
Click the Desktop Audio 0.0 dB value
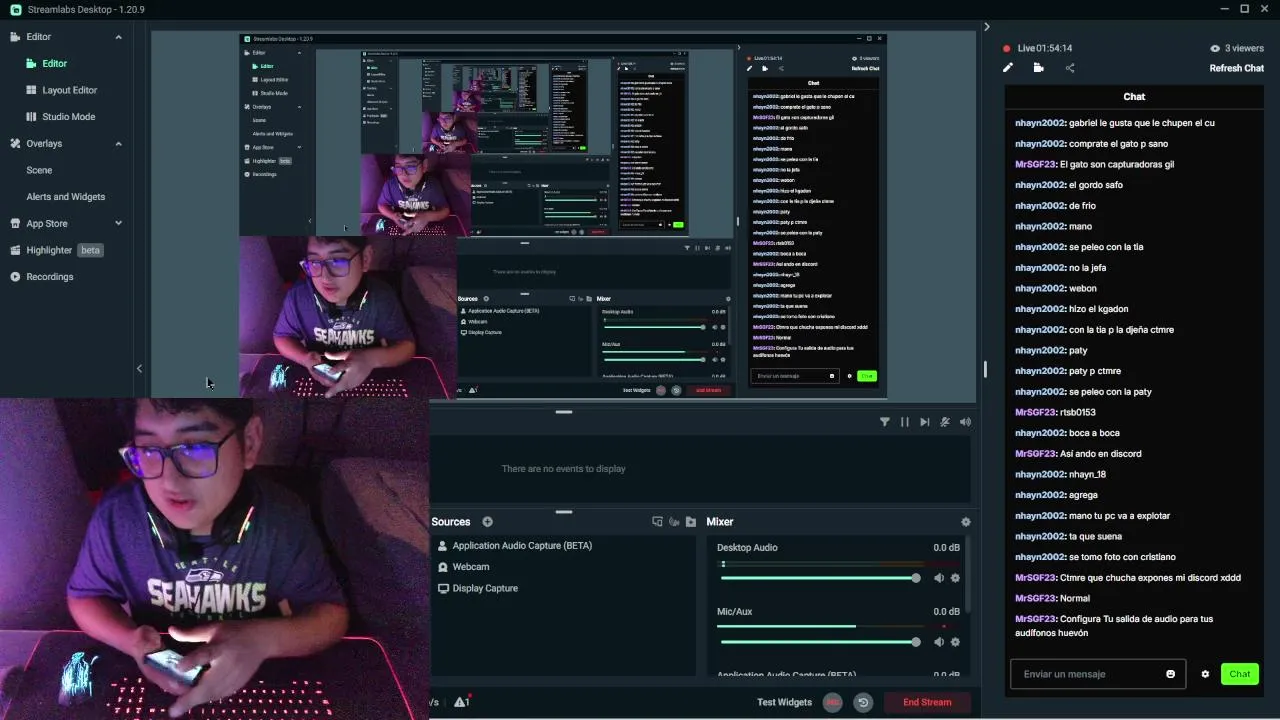[x=946, y=548]
